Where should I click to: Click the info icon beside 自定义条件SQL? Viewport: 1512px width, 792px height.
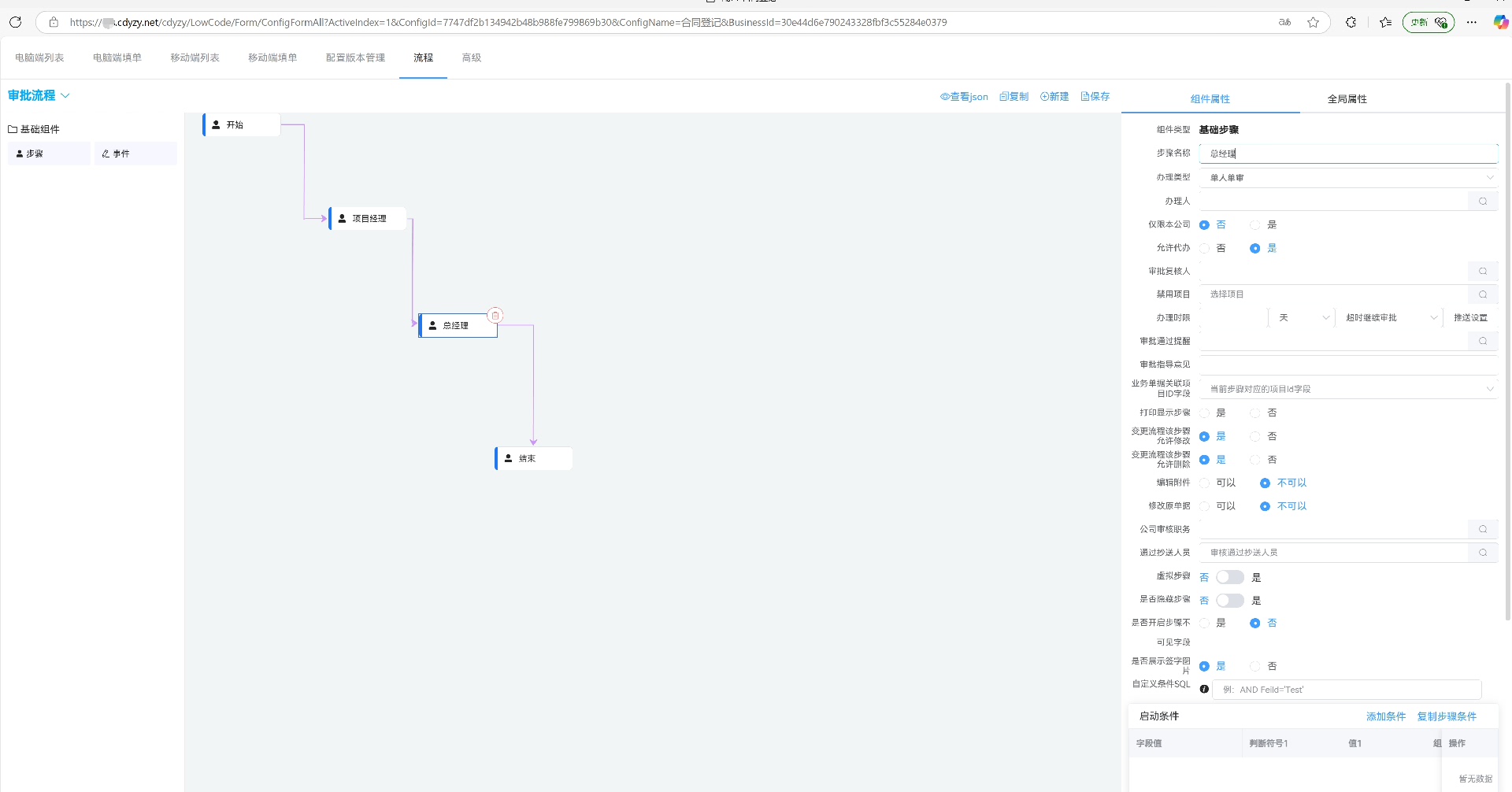(x=1204, y=689)
